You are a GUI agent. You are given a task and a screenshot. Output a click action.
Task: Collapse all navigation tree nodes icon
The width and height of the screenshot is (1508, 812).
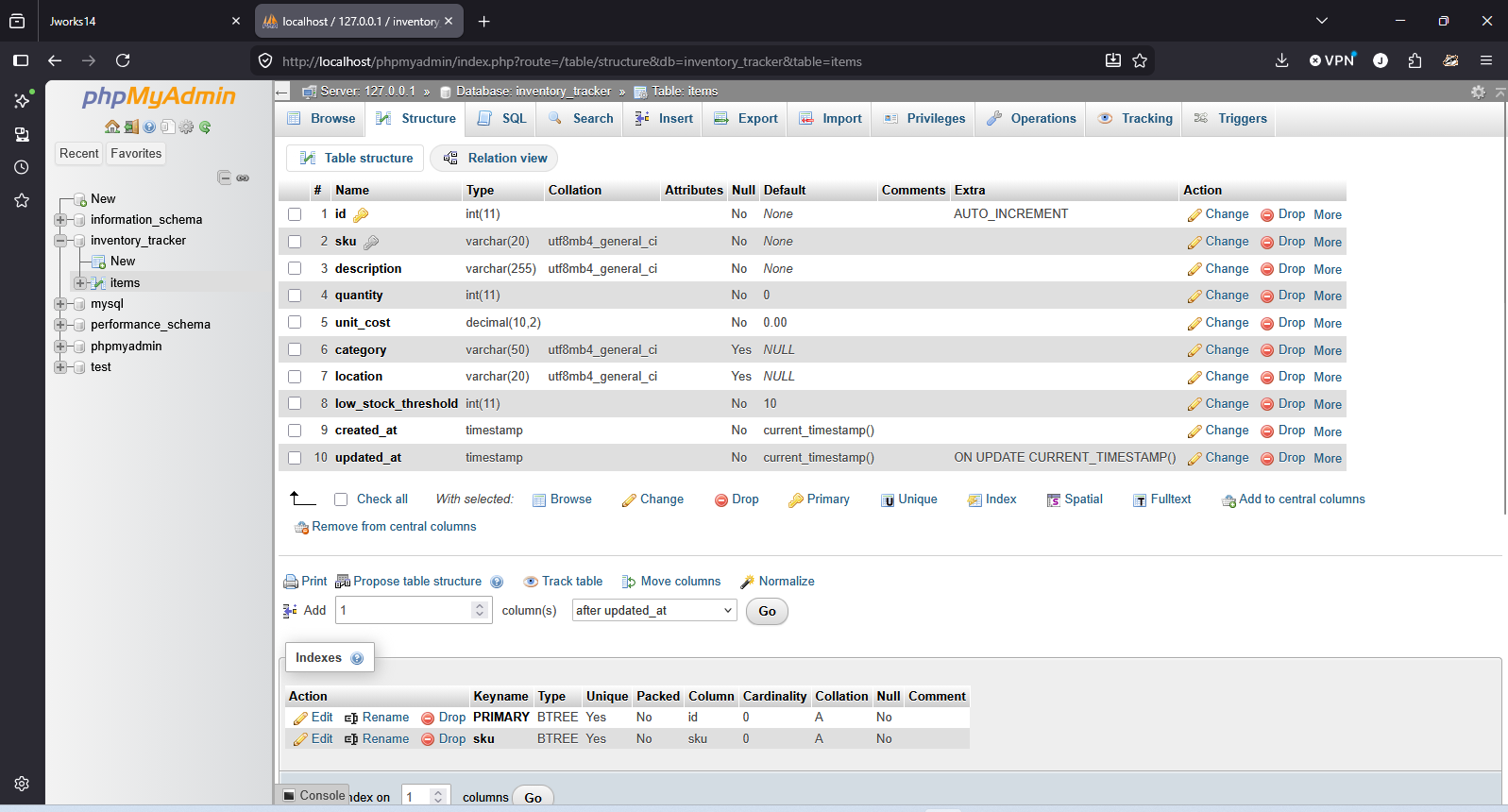click(224, 178)
